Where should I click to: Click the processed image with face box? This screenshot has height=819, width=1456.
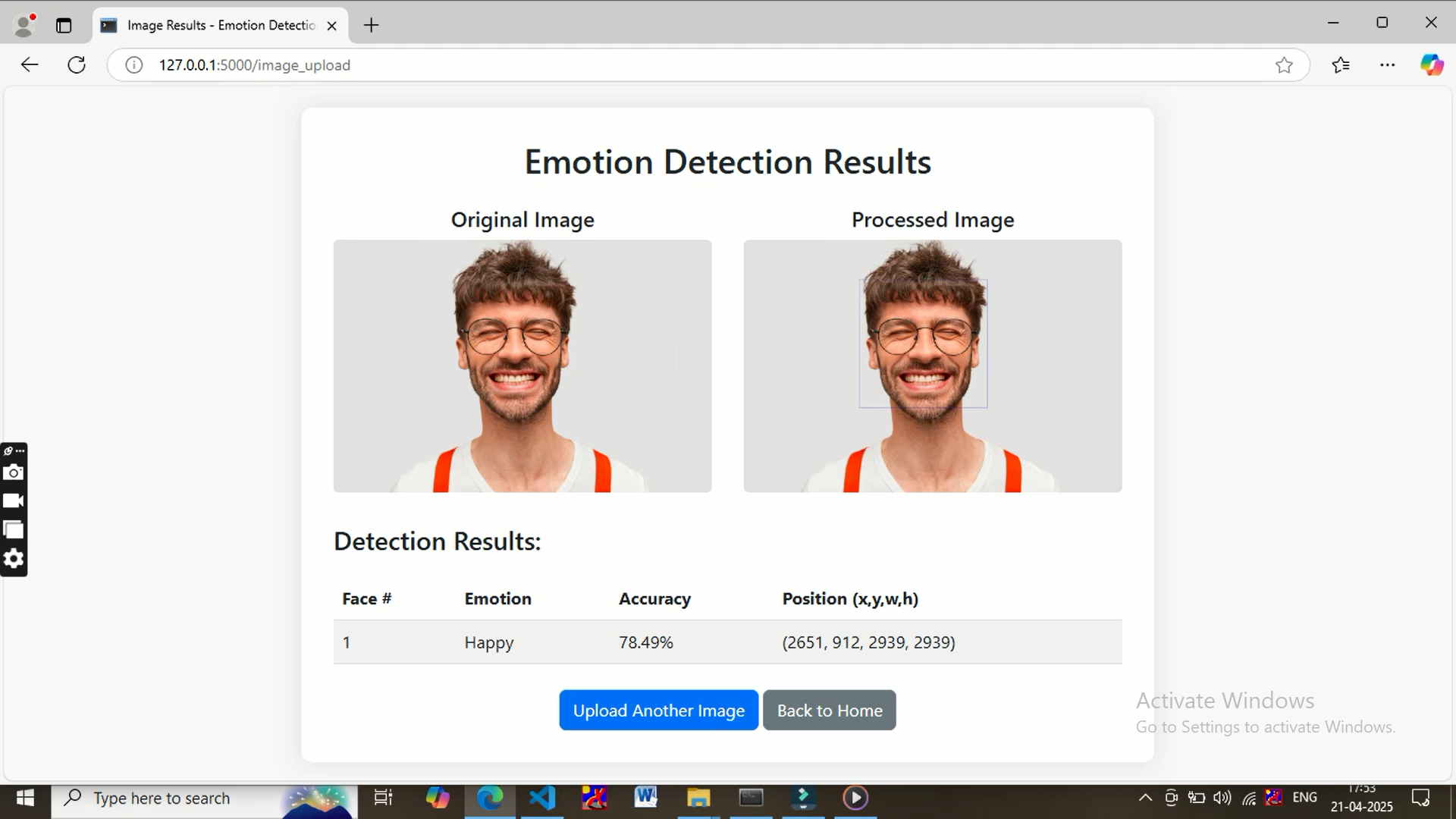[932, 366]
